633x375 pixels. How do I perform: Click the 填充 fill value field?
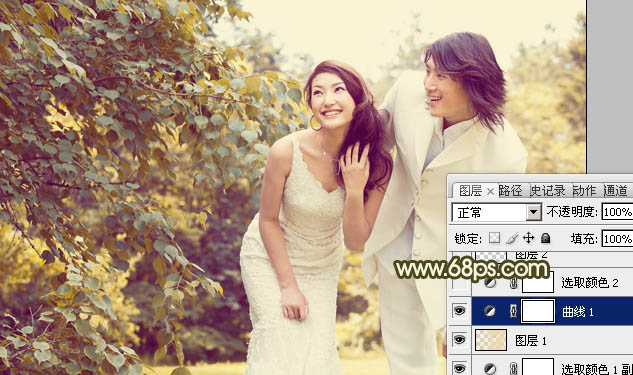click(x=617, y=239)
